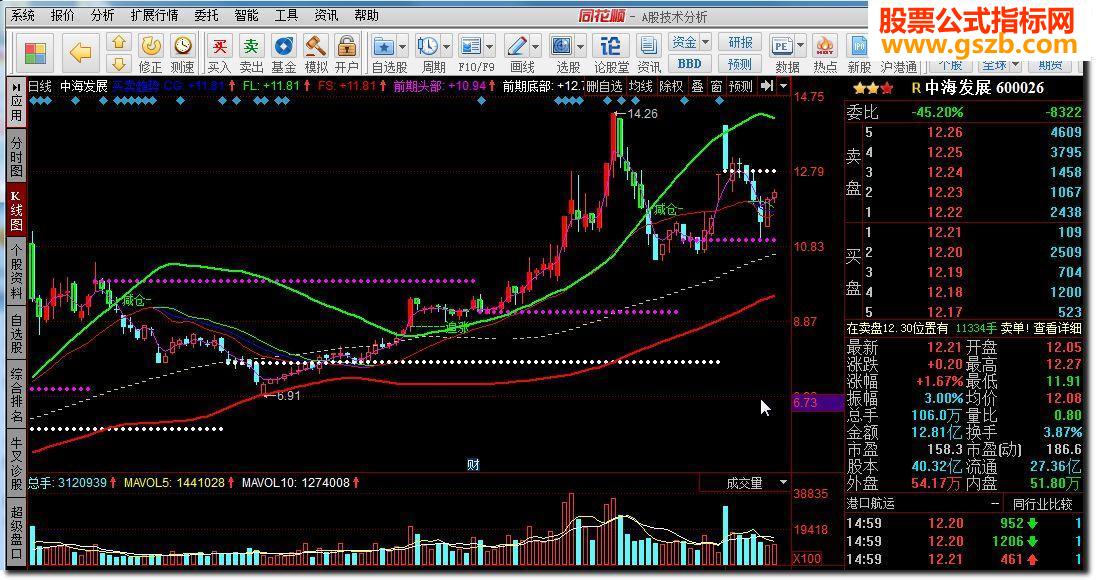Click the 财 marker at chart bottom

click(x=473, y=465)
